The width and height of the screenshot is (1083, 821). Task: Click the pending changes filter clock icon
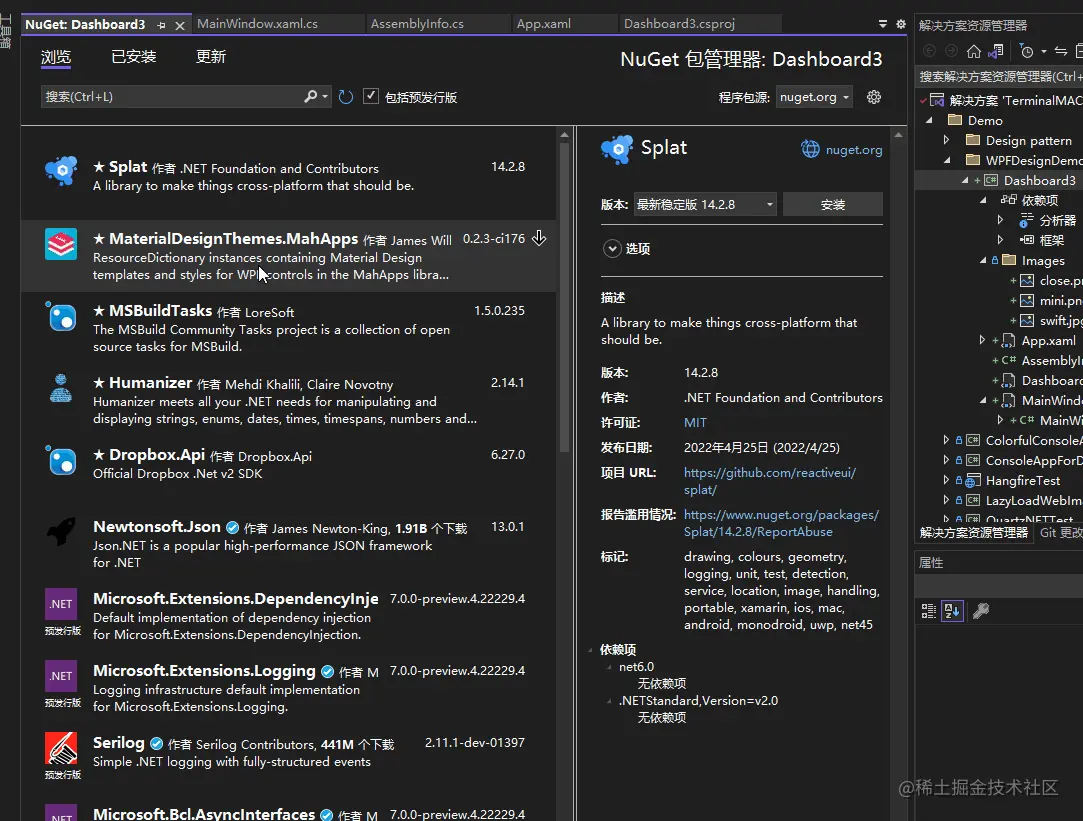[x=1026, y=51]
